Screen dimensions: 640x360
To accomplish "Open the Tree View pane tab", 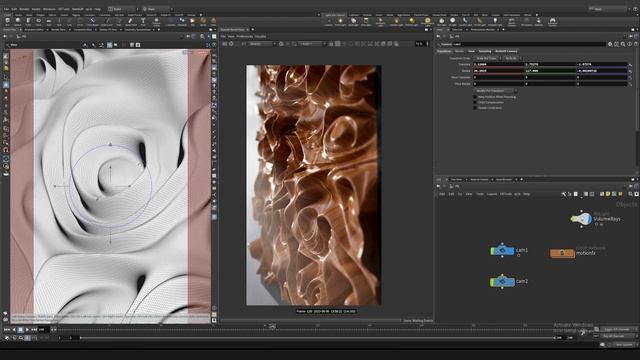I will click(456, 179).
